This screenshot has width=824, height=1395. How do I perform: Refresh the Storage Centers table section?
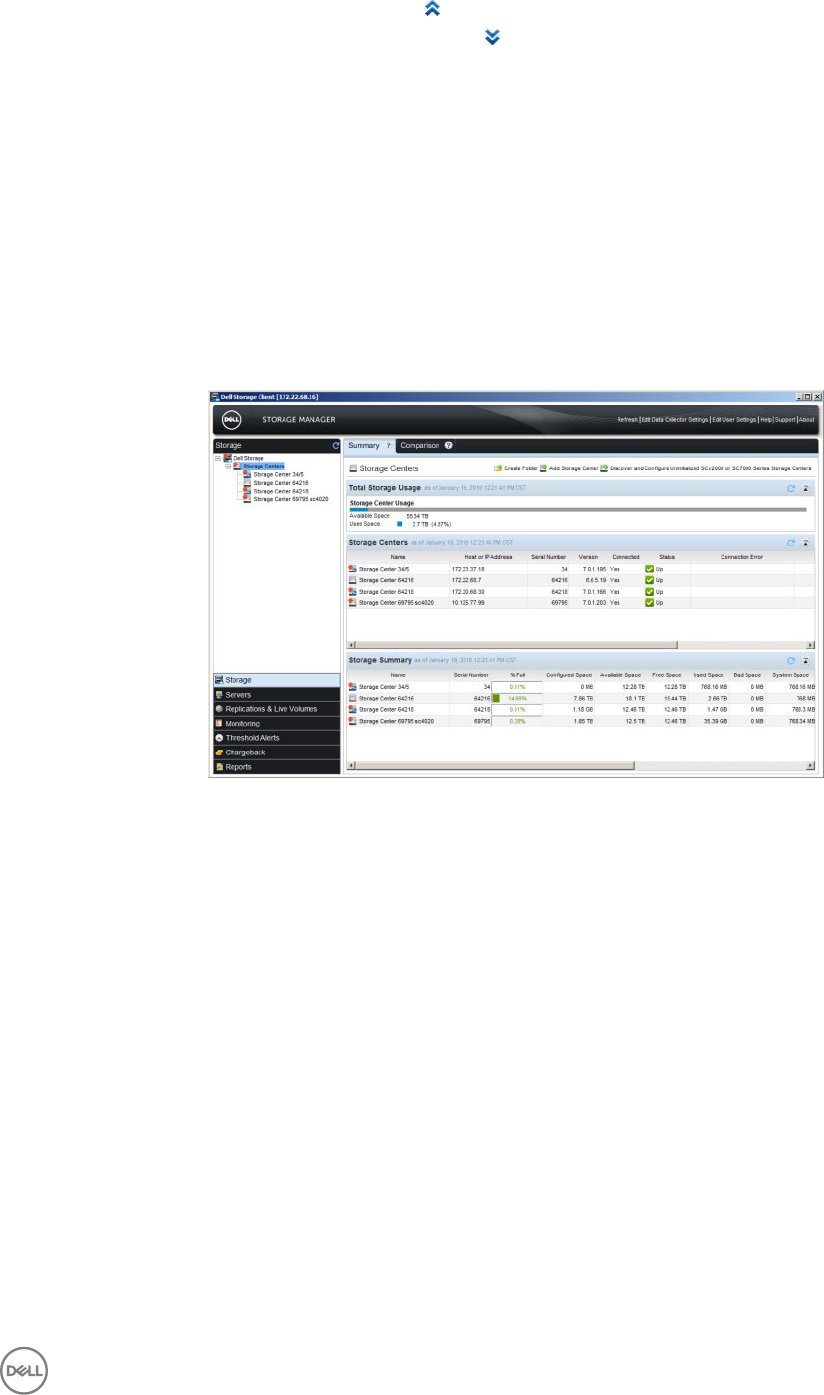click(x=791, y=542)
